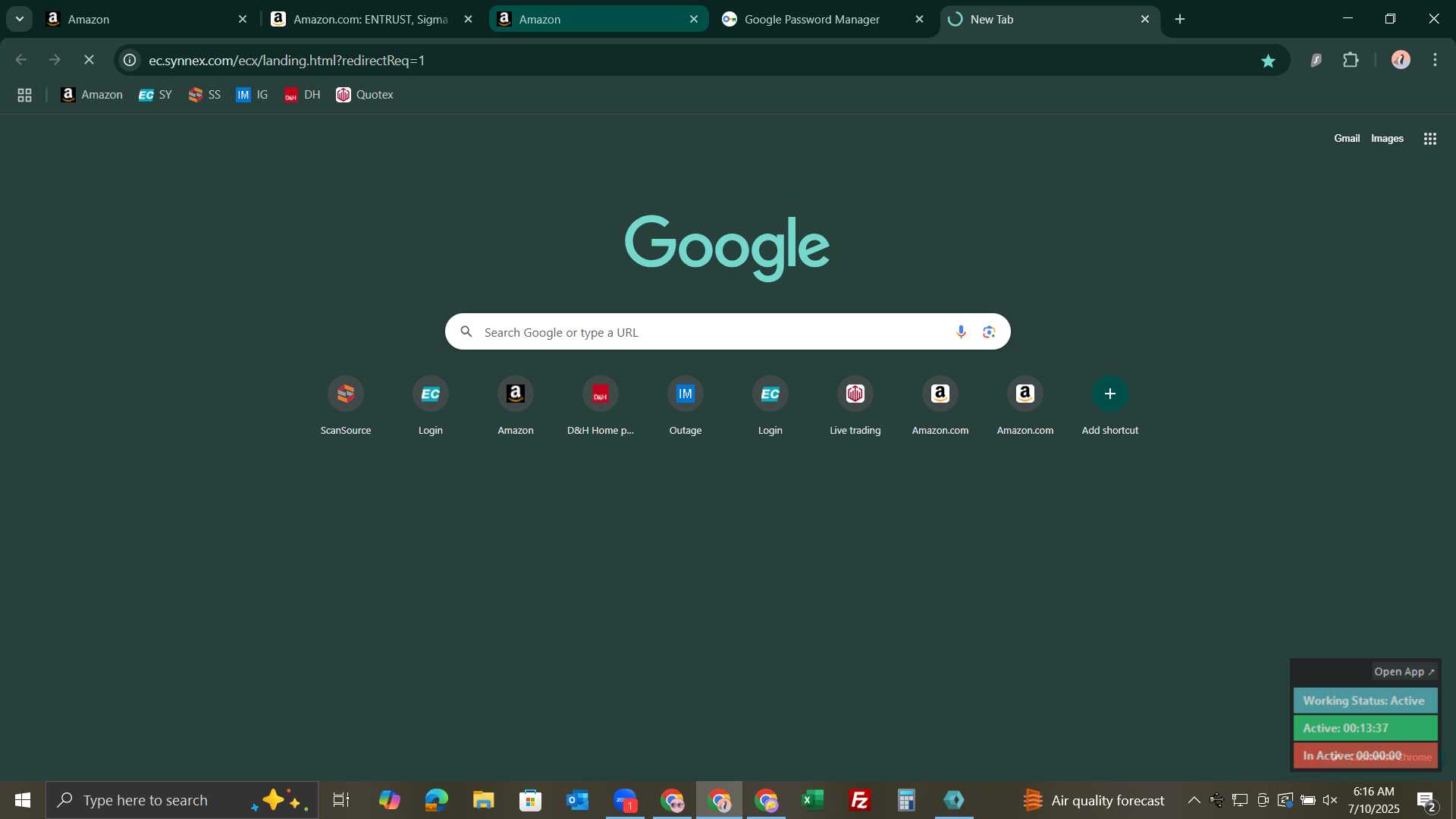
Task: Open Outlook from taskbar
Action: coord(578,800)
